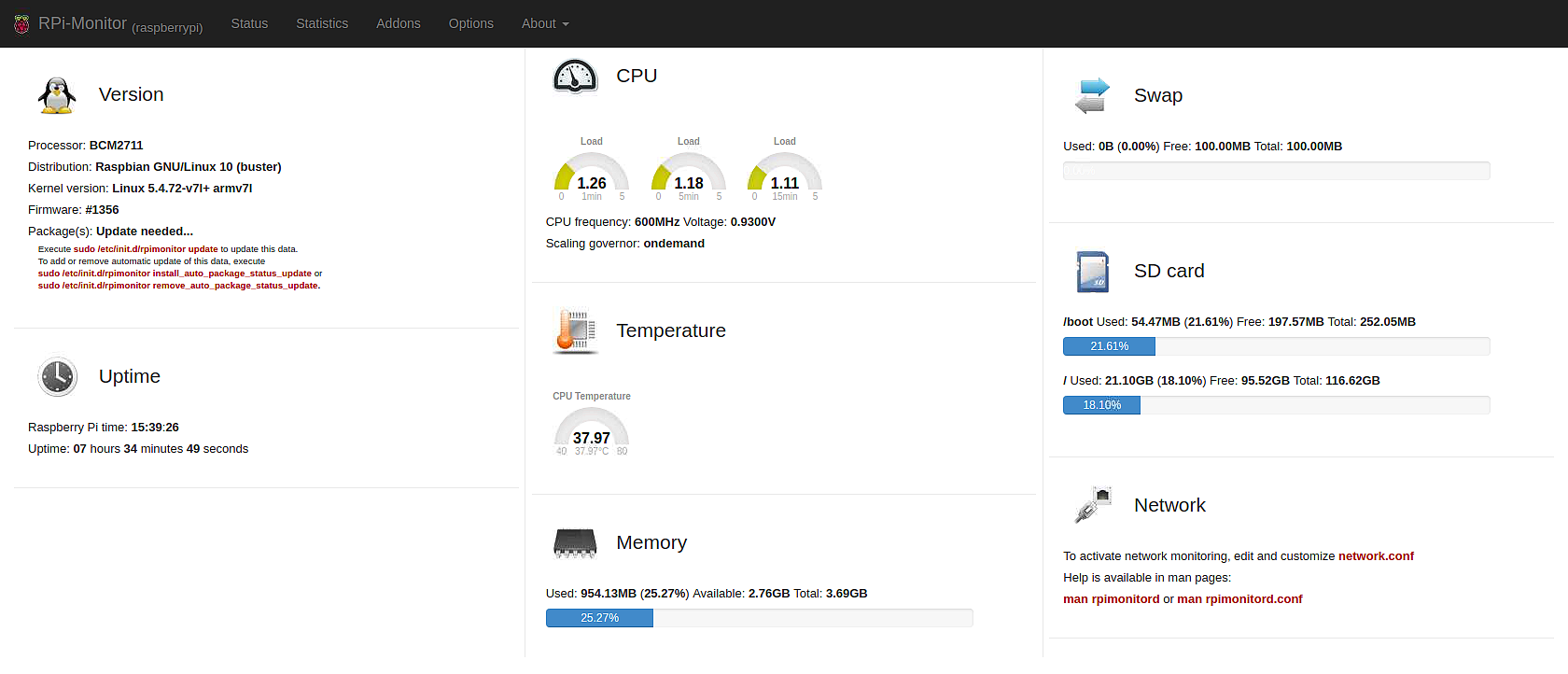Click the (raspberrypi) hostname label

[167, 28]
